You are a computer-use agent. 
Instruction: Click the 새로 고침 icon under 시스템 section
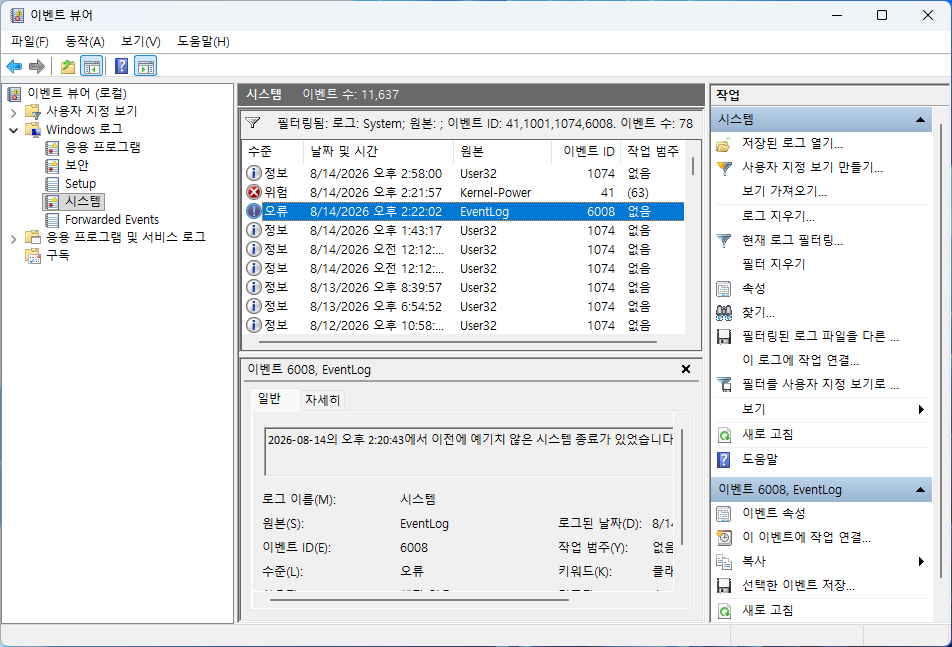pos(724,435)
